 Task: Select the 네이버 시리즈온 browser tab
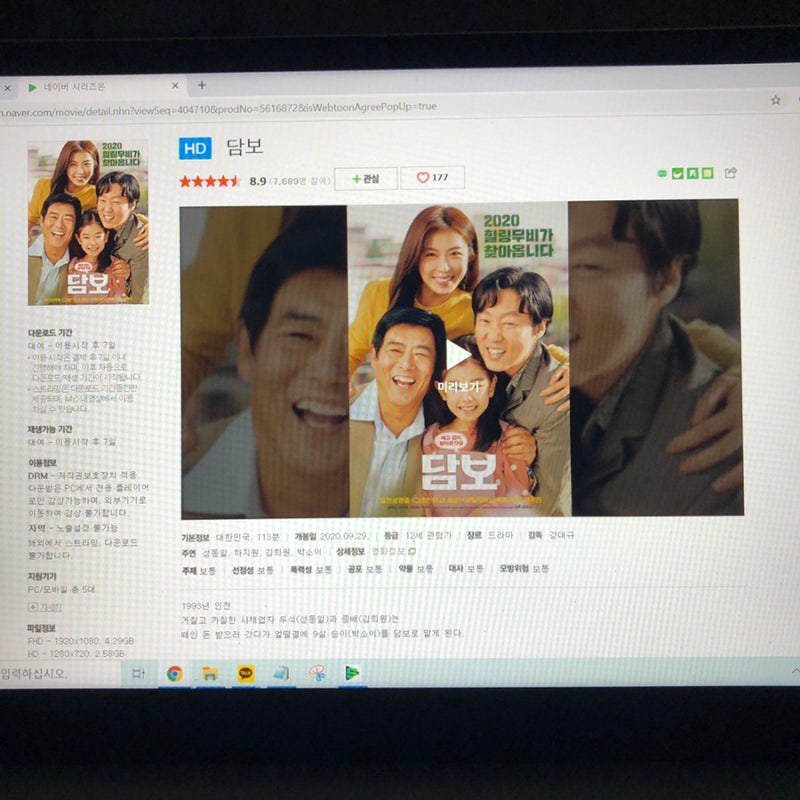(x=104, y=87)
